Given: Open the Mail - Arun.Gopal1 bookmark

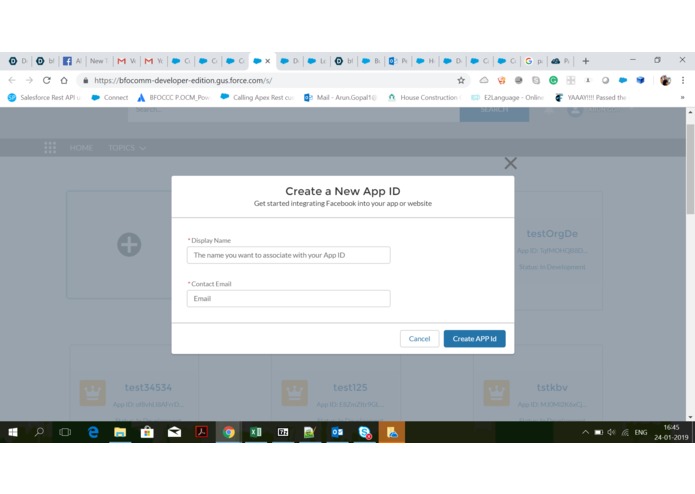Looking at the screenshot, I should 340,97.
